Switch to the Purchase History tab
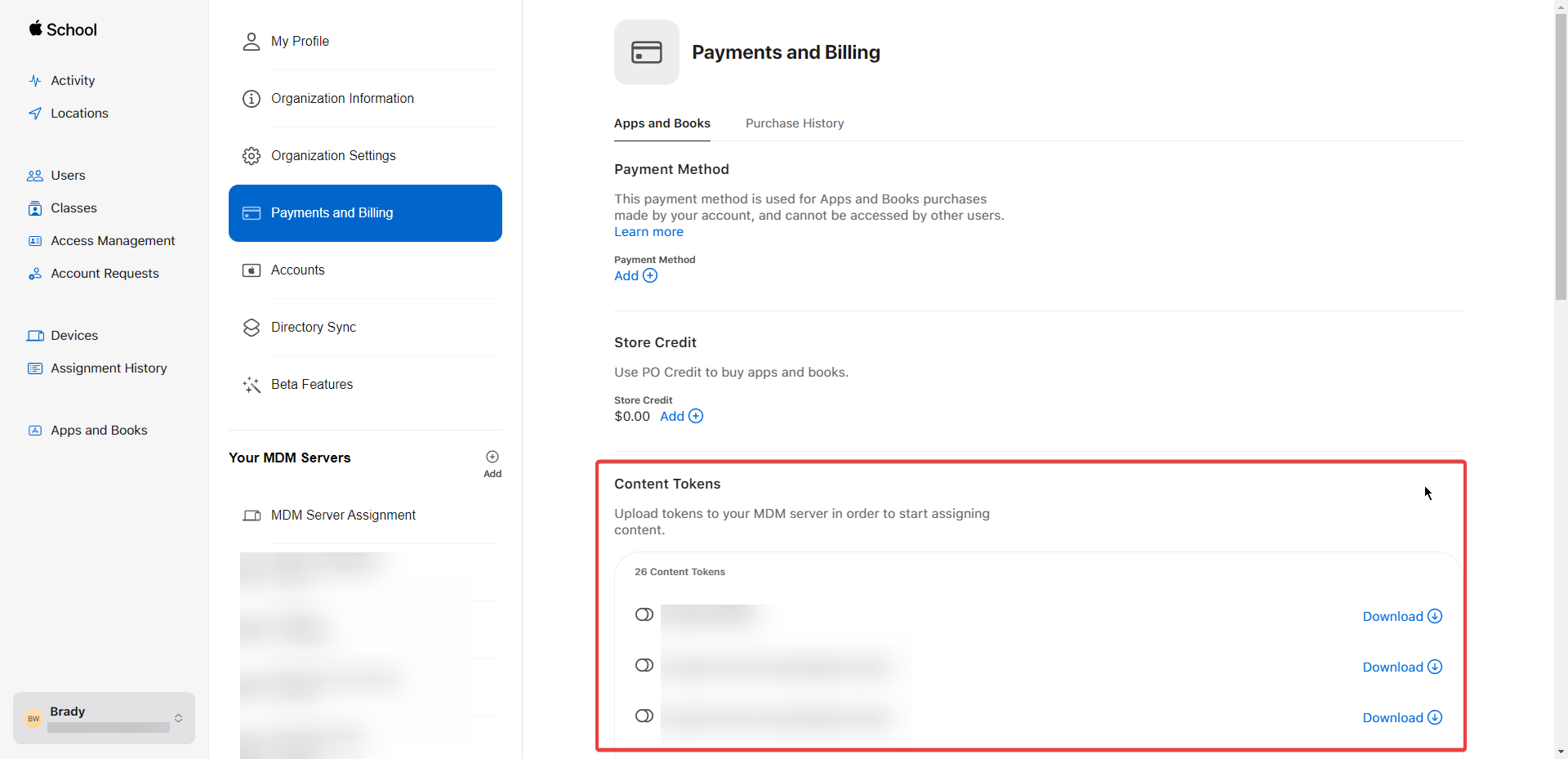The width and height of the screenshot is (1568, 759). coord(794,123)
